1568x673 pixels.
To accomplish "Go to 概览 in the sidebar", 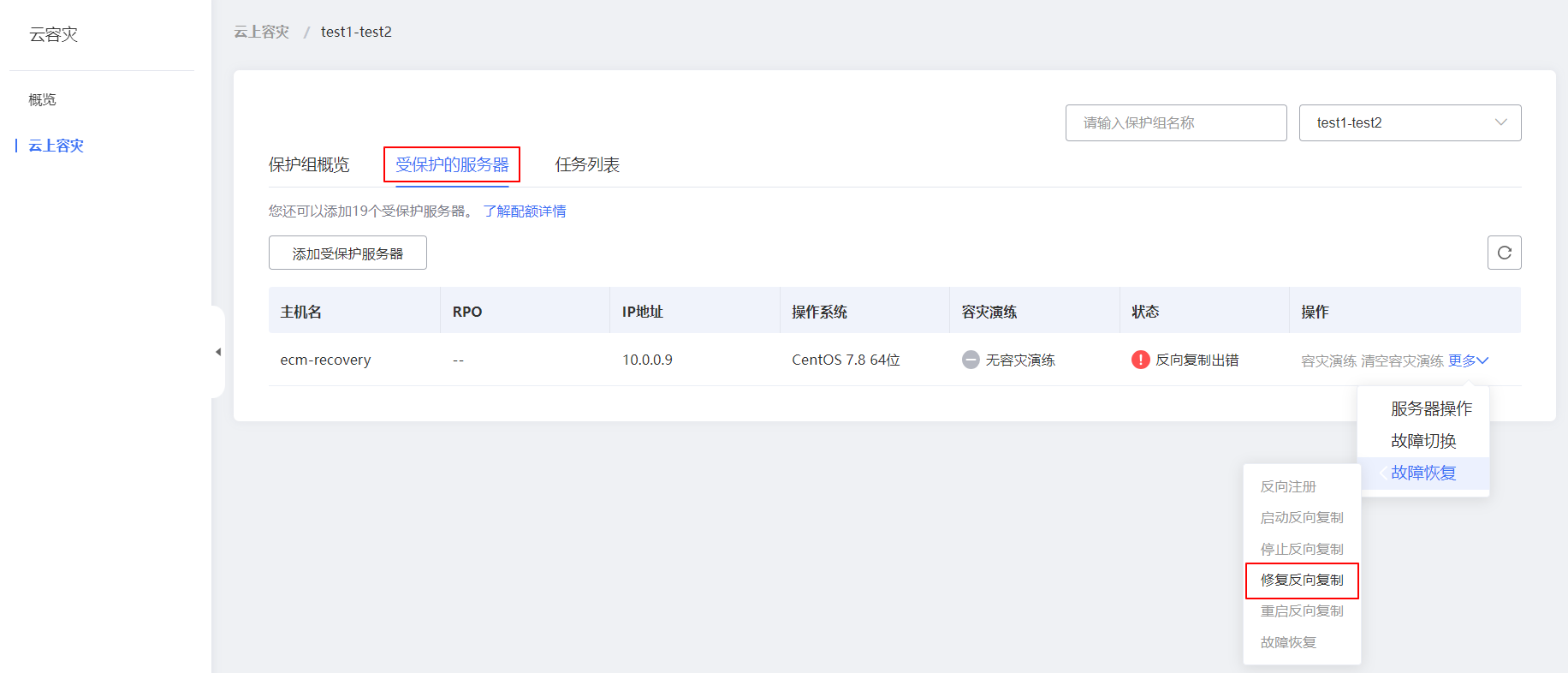I will [x=43, y=100].
